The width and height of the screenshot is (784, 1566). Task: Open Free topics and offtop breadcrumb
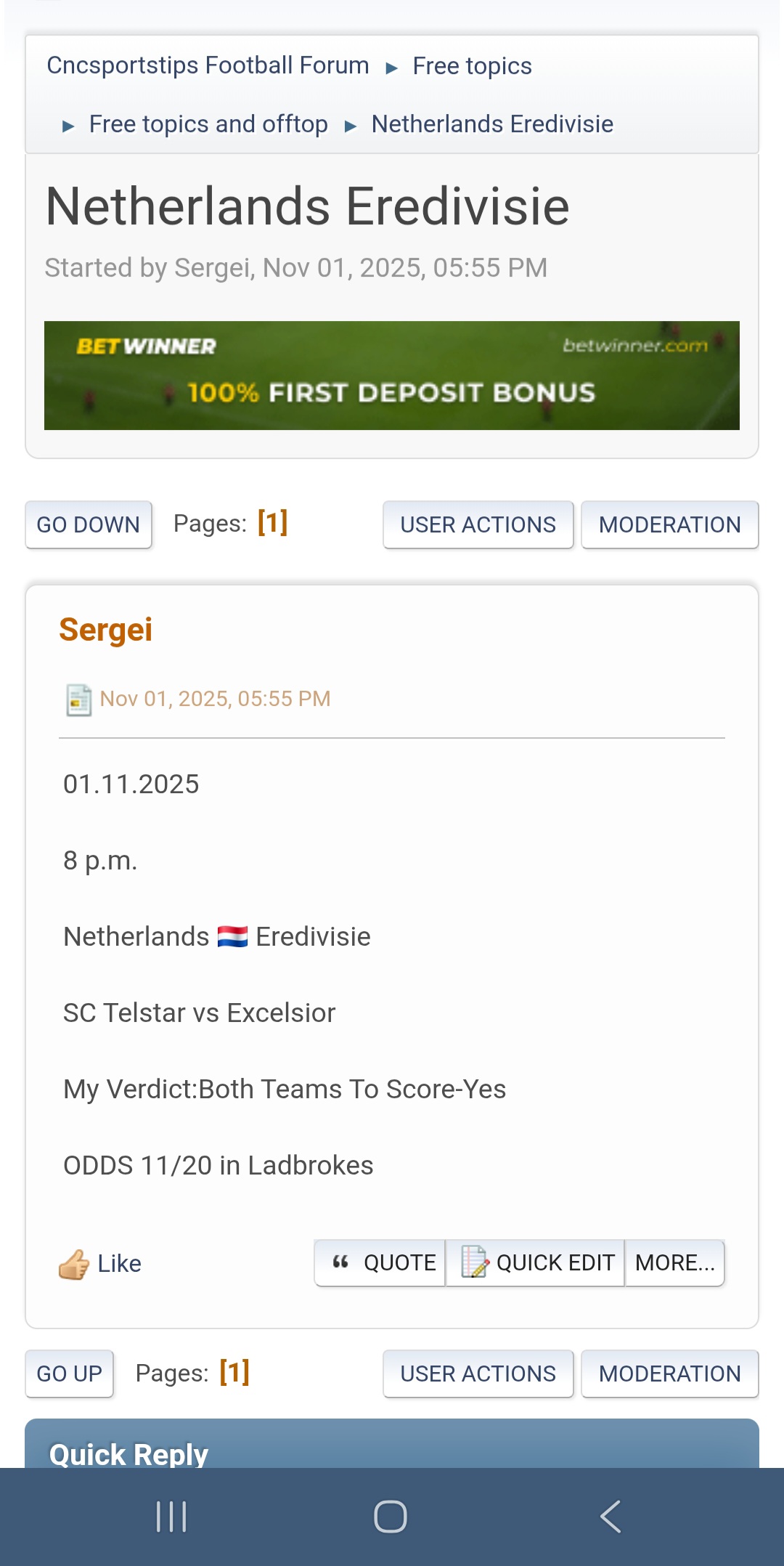click(x=208, y=124)
